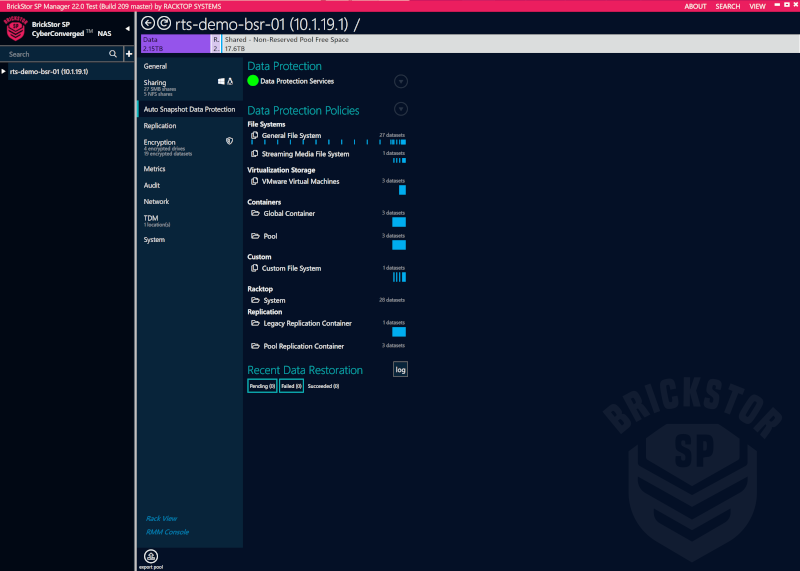Click the Pool folder icon
800x571 pixels.
[255, 236]
